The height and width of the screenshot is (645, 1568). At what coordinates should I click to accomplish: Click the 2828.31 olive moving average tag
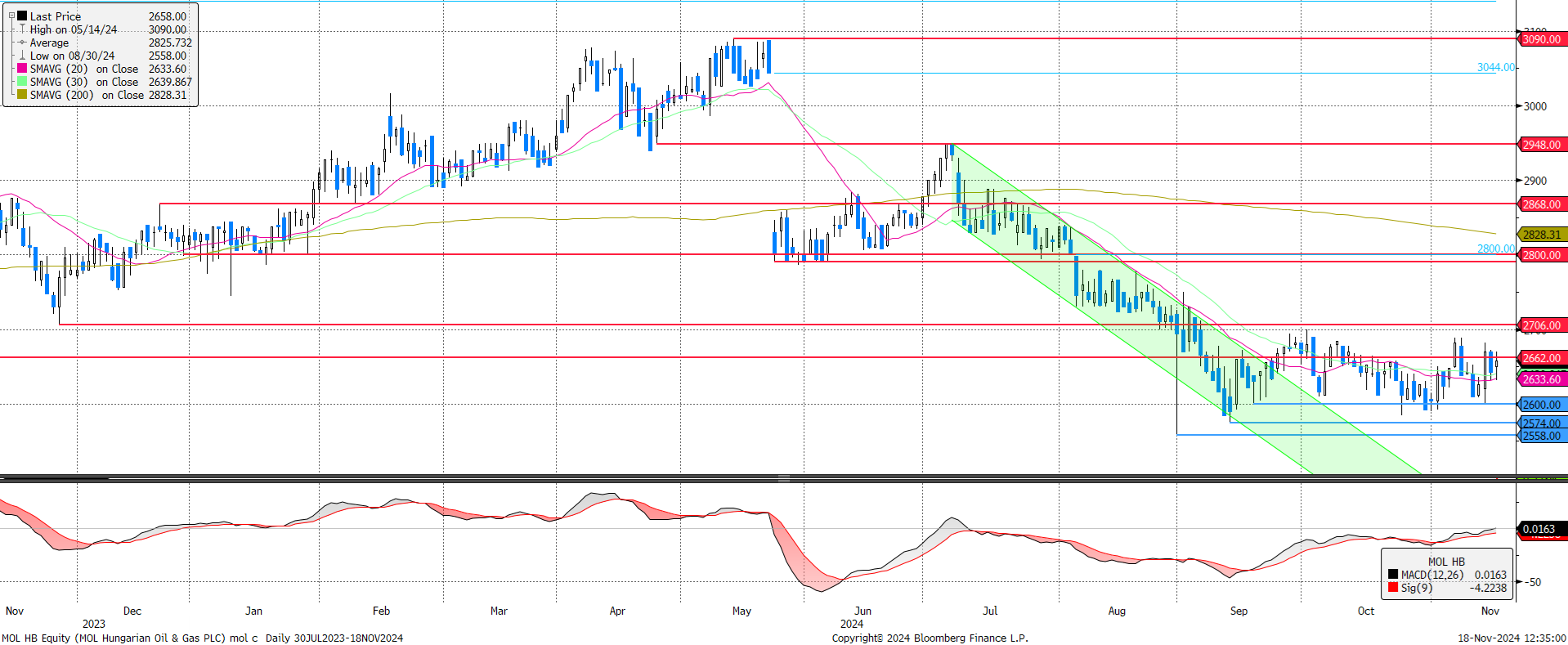click(1542, 235)
